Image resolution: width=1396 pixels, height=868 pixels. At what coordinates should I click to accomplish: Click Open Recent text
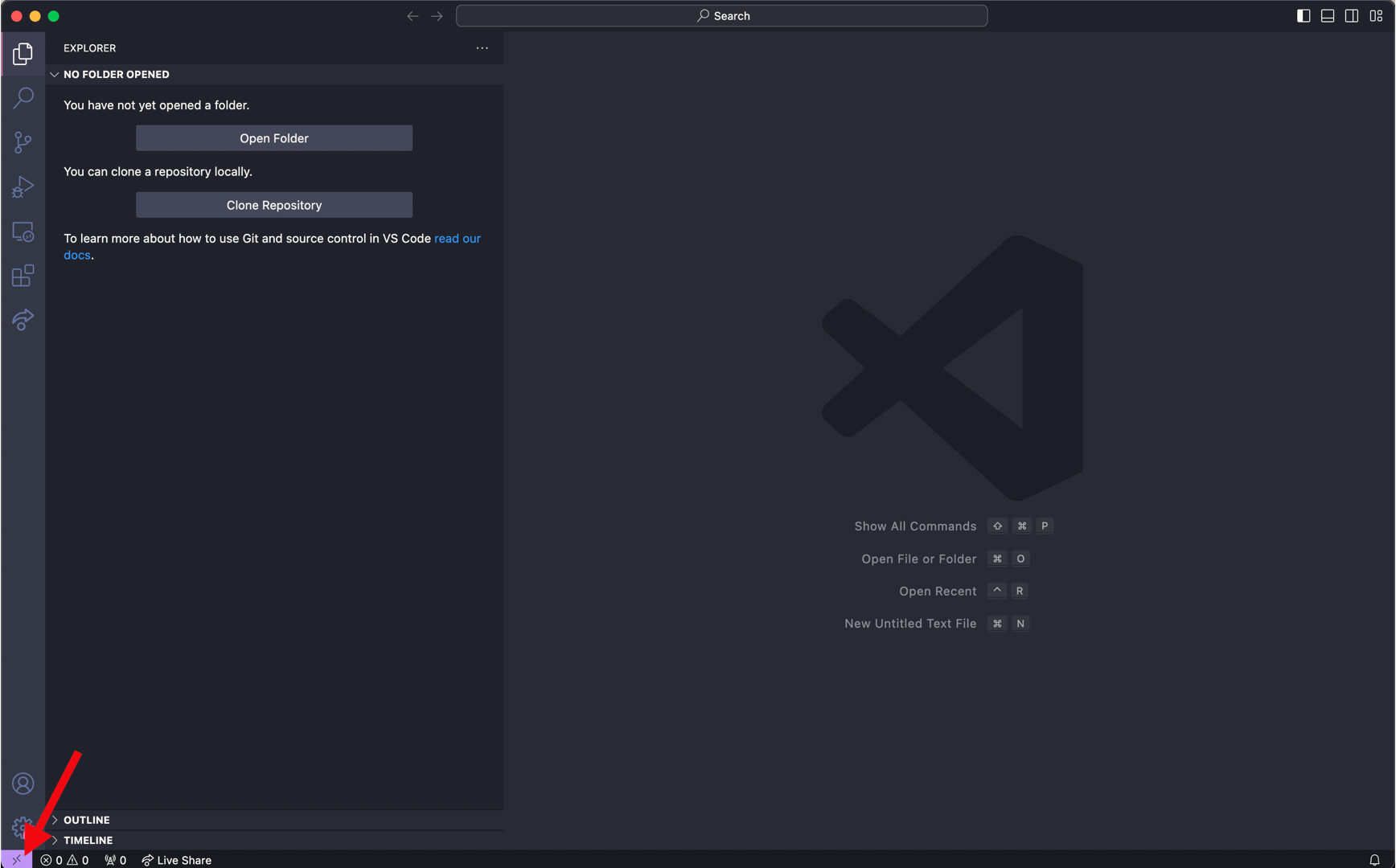pos(938,592)
